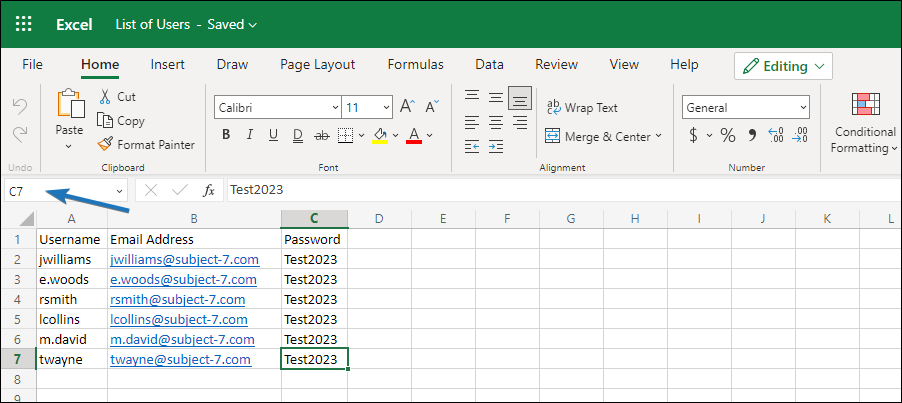Click the Increase Indent icon

coord(496,147)
